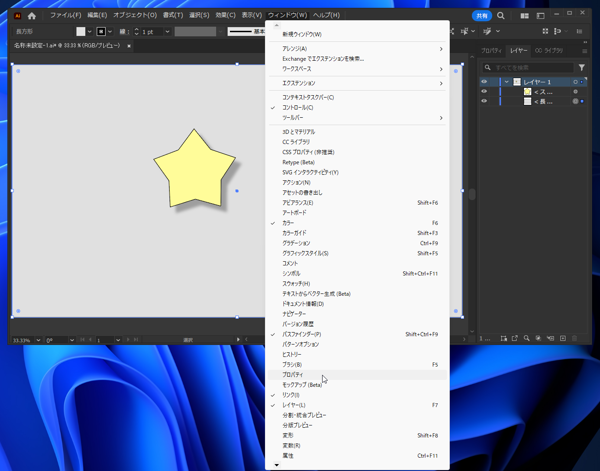Toggle visibility eye of rectangle sublayer
600x471 pixels.
coord(484,101)
